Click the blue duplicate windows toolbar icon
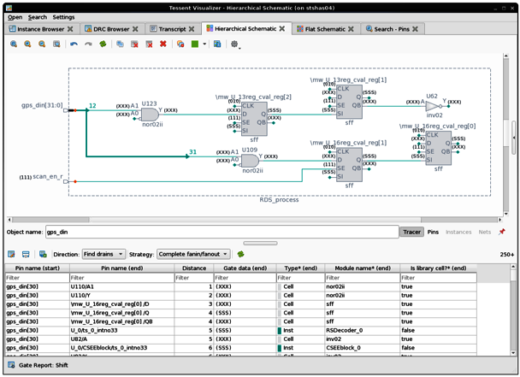This screenshot has height=377, width=520. [120, 44]
